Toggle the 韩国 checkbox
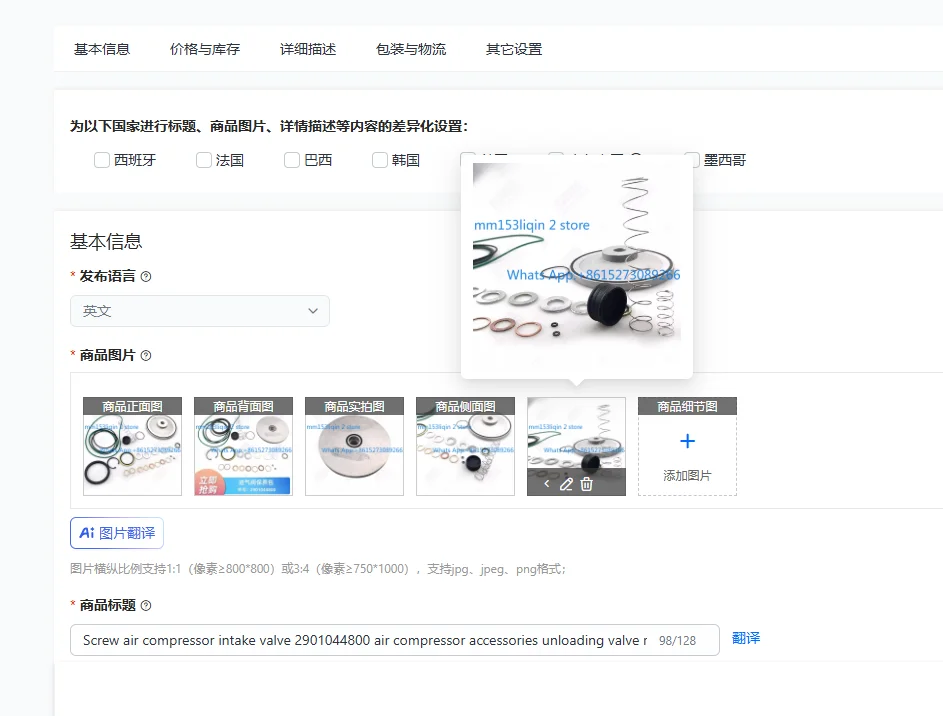This screenshot has height=716, width=943. pos(379,160)
